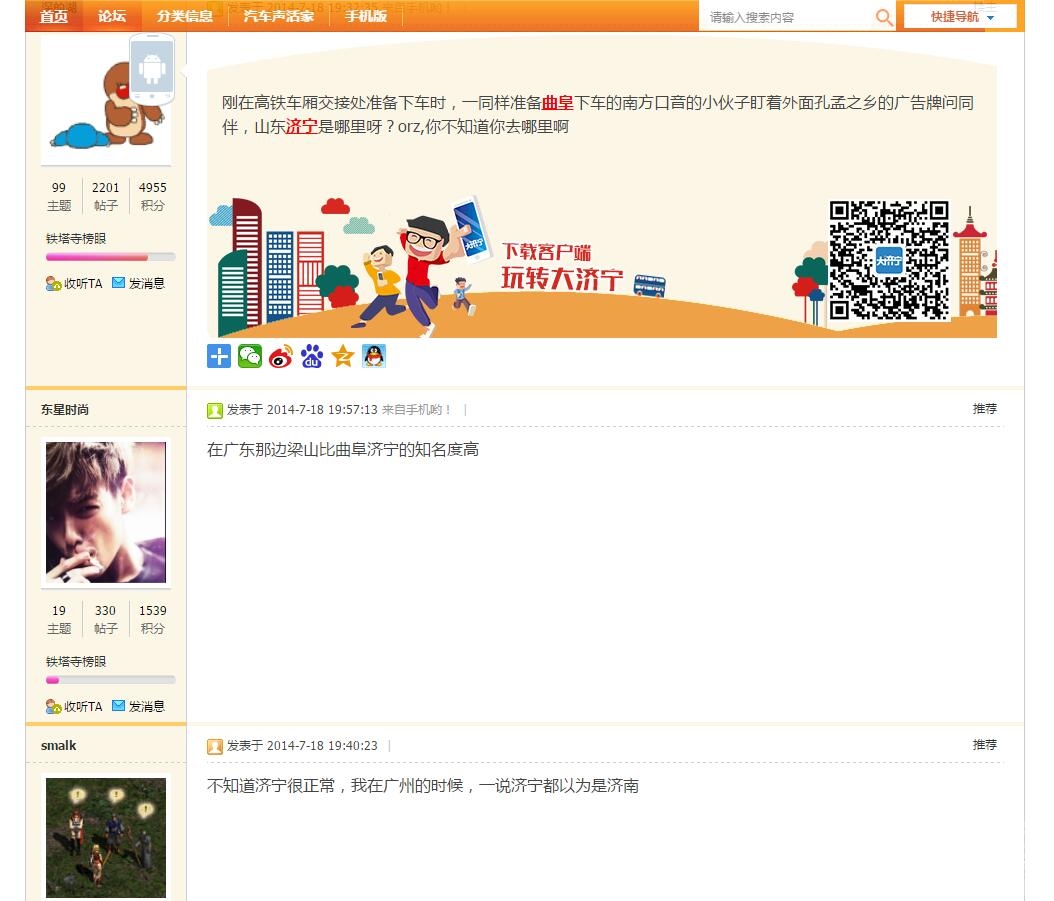Click 推荐 on 东星时尚's reply

[x=985, y=408]
